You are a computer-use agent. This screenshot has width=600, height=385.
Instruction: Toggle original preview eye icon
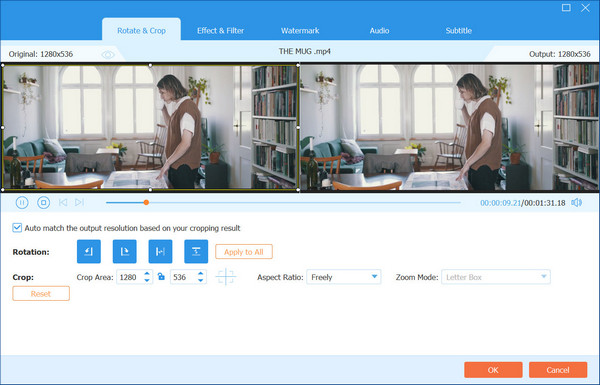click(108, 55)
